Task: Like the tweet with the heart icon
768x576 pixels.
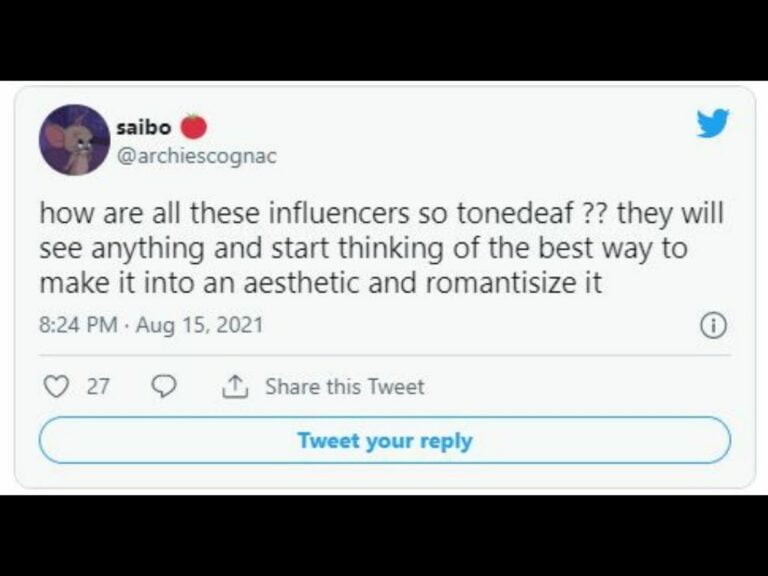Action: pos(56,386)
